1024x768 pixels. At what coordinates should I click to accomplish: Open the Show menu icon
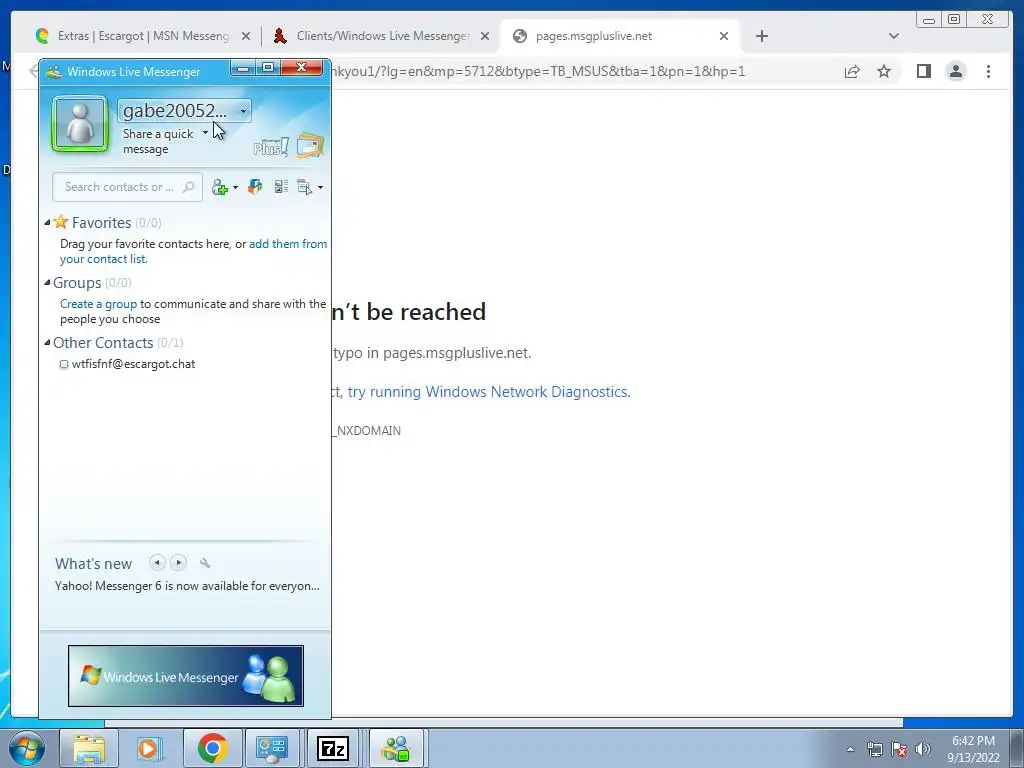point(305,187)
